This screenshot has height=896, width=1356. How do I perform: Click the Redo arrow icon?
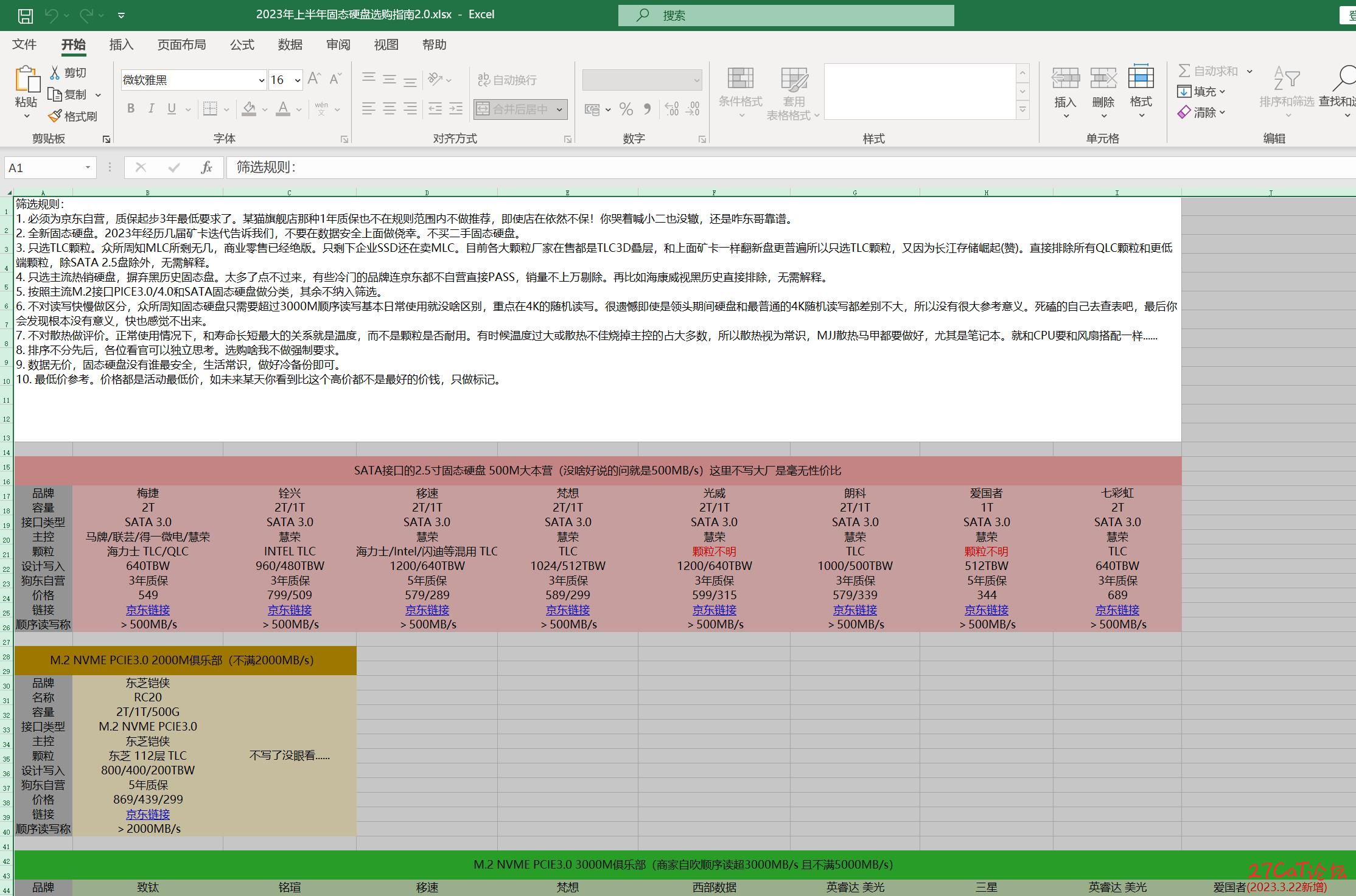[86, 15]
